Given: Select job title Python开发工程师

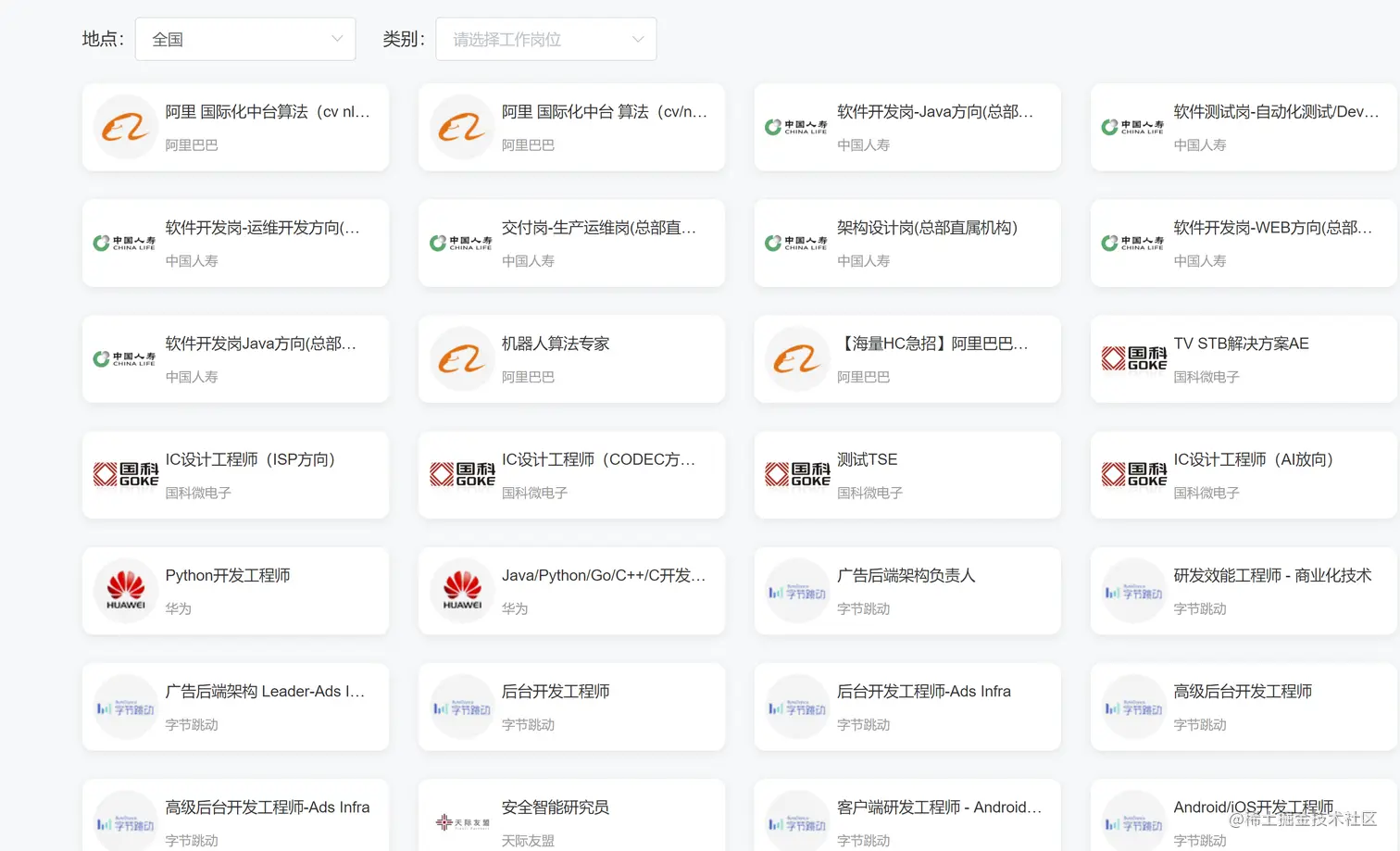Looking at the screenshot, I should point(228,576).
